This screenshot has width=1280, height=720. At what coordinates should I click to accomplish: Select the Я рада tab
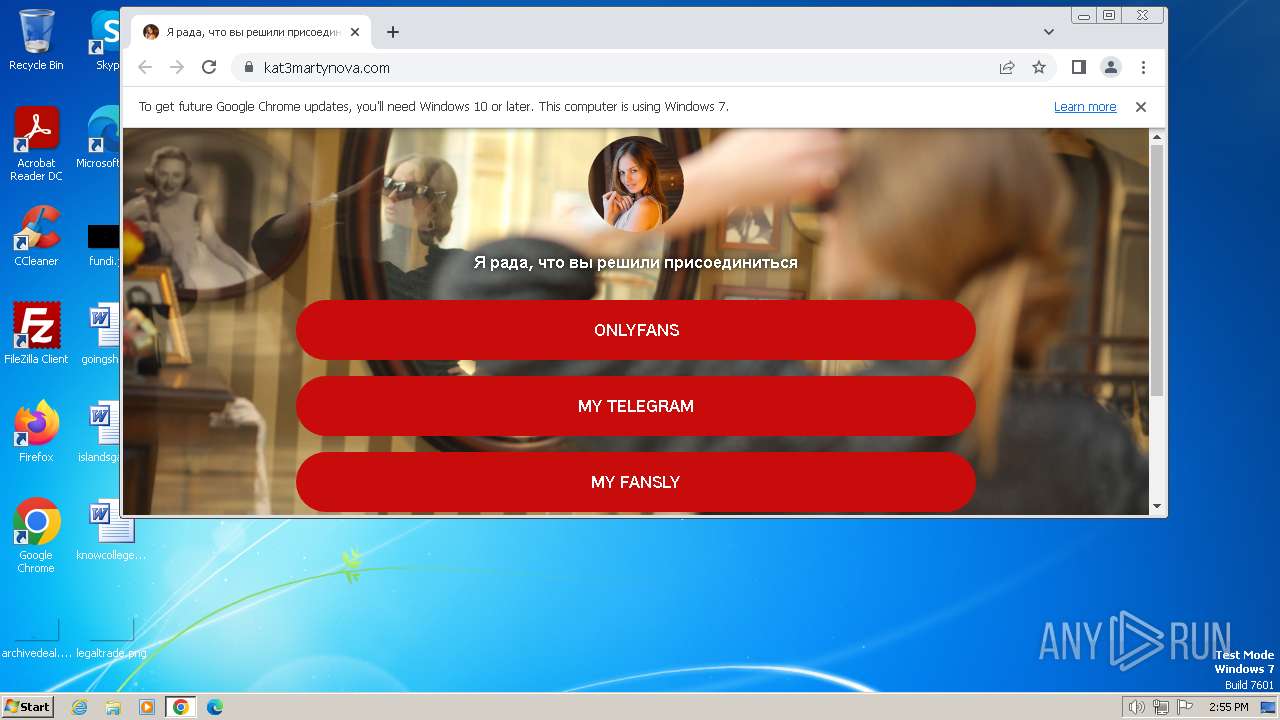pyautogui.click(x=251, y=32)
